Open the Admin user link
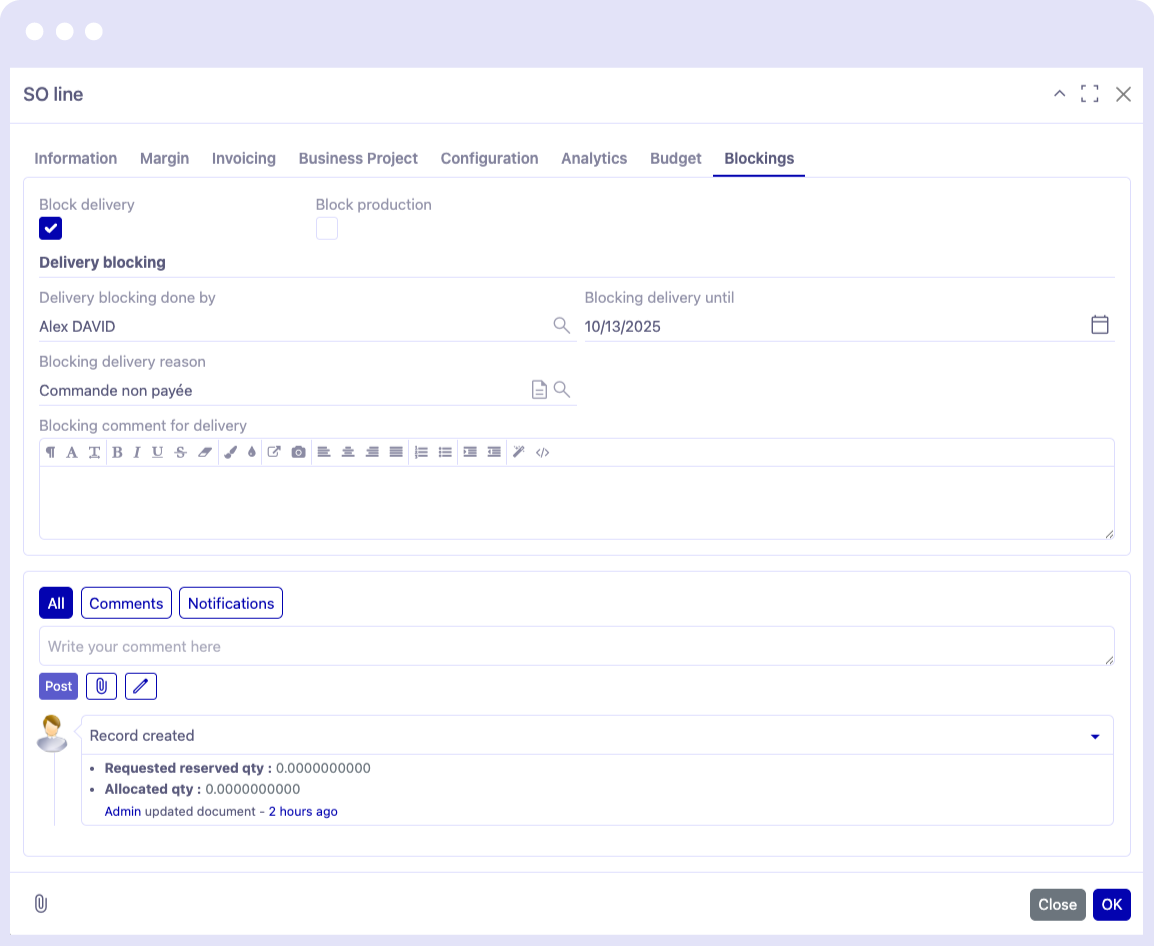The image size is (1154, 946). 123,811
